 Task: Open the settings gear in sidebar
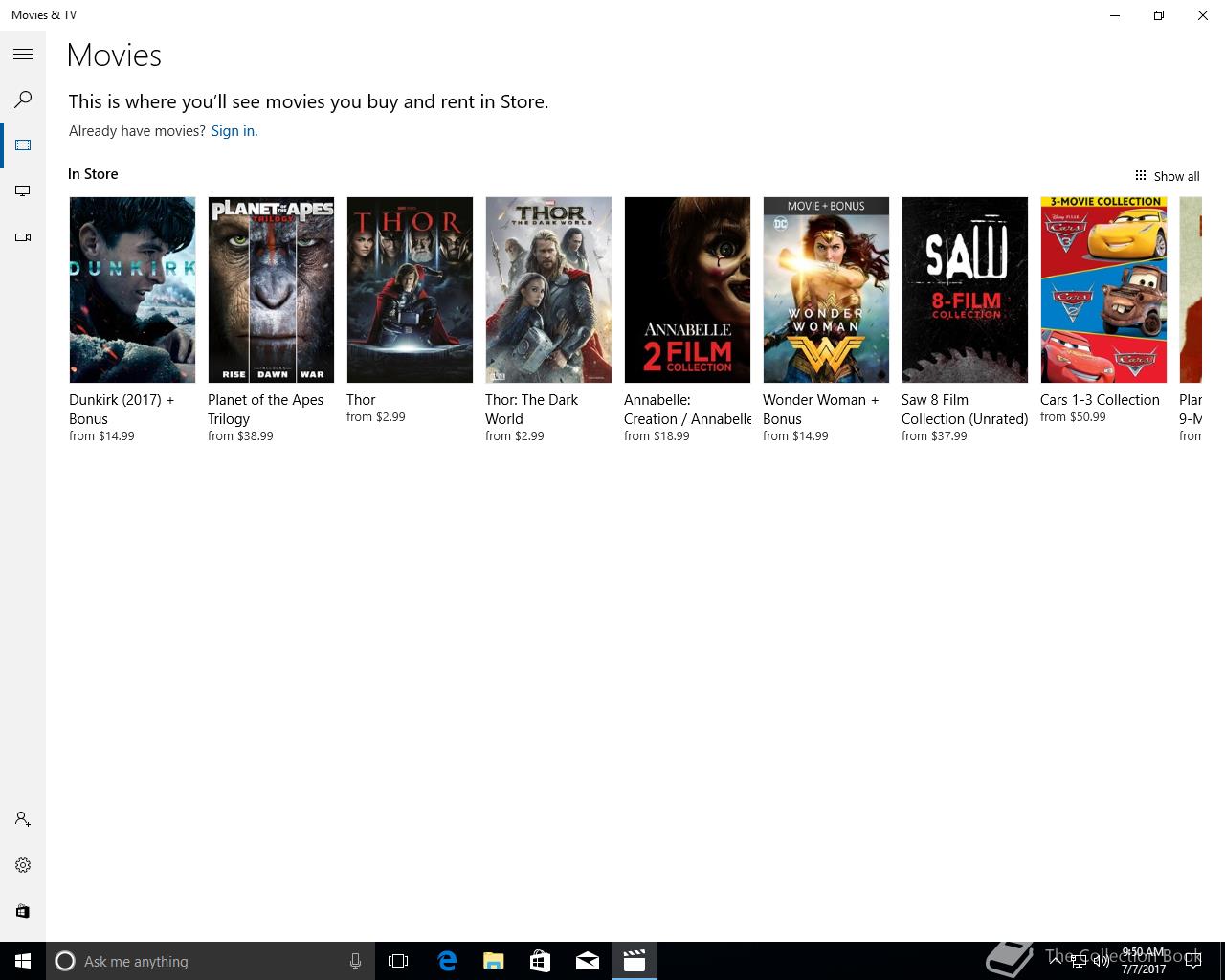[23, 865]
